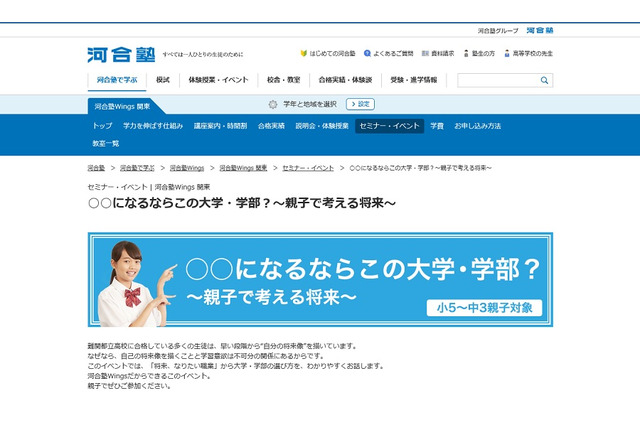640x426 pixels.
Task: Open the 塾生の方 link
Action: (483, 53)
